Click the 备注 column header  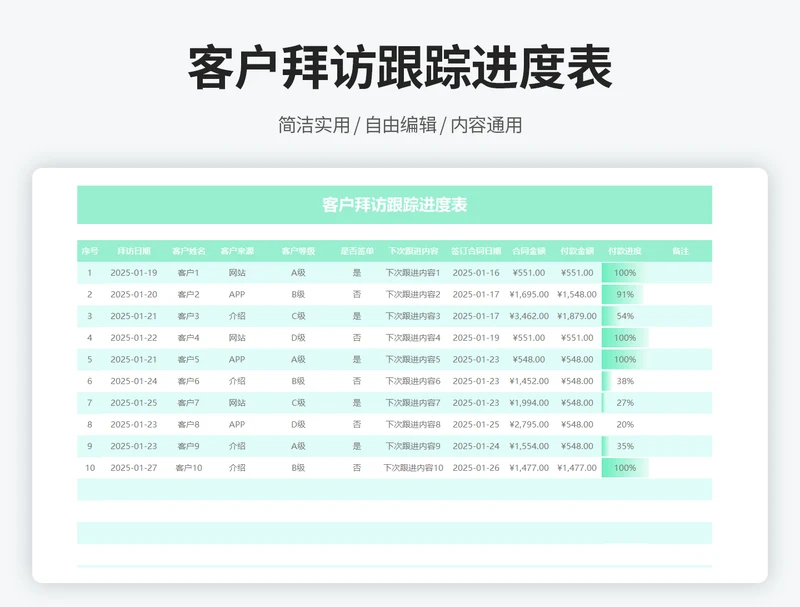point(681,251)
